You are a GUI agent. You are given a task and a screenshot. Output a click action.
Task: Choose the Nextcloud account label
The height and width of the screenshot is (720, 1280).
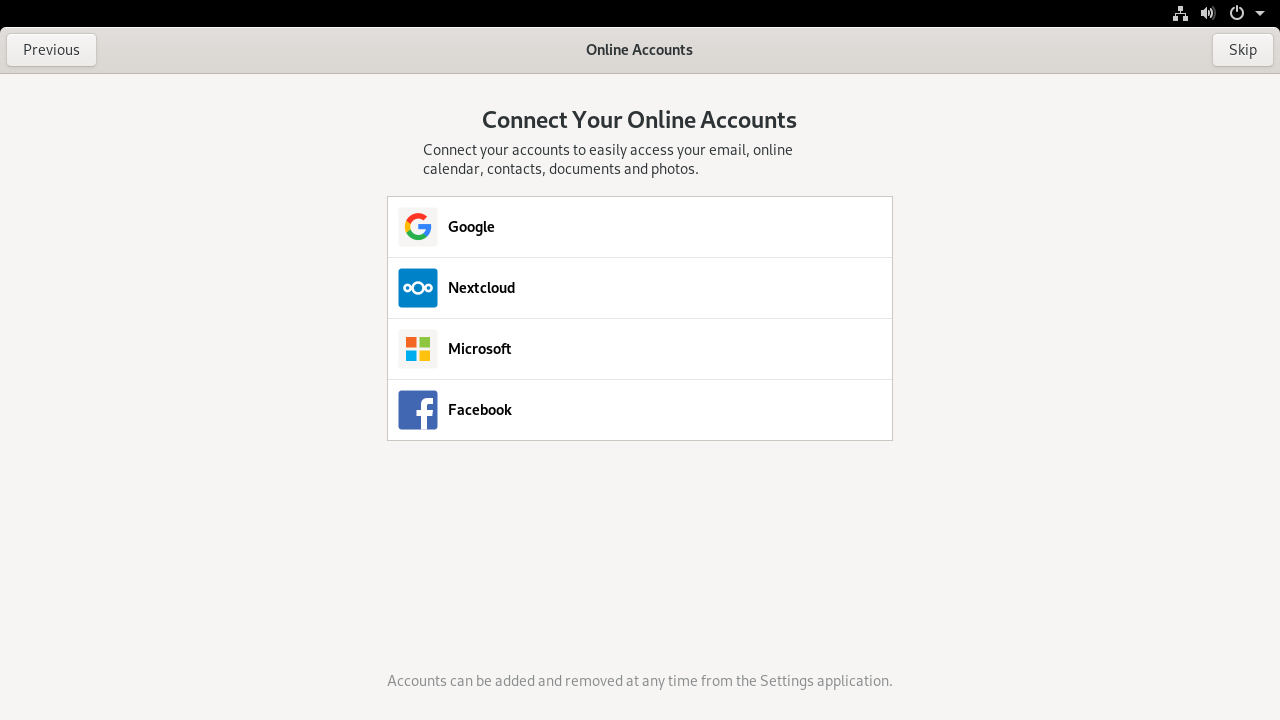click(x=481, y=288)
